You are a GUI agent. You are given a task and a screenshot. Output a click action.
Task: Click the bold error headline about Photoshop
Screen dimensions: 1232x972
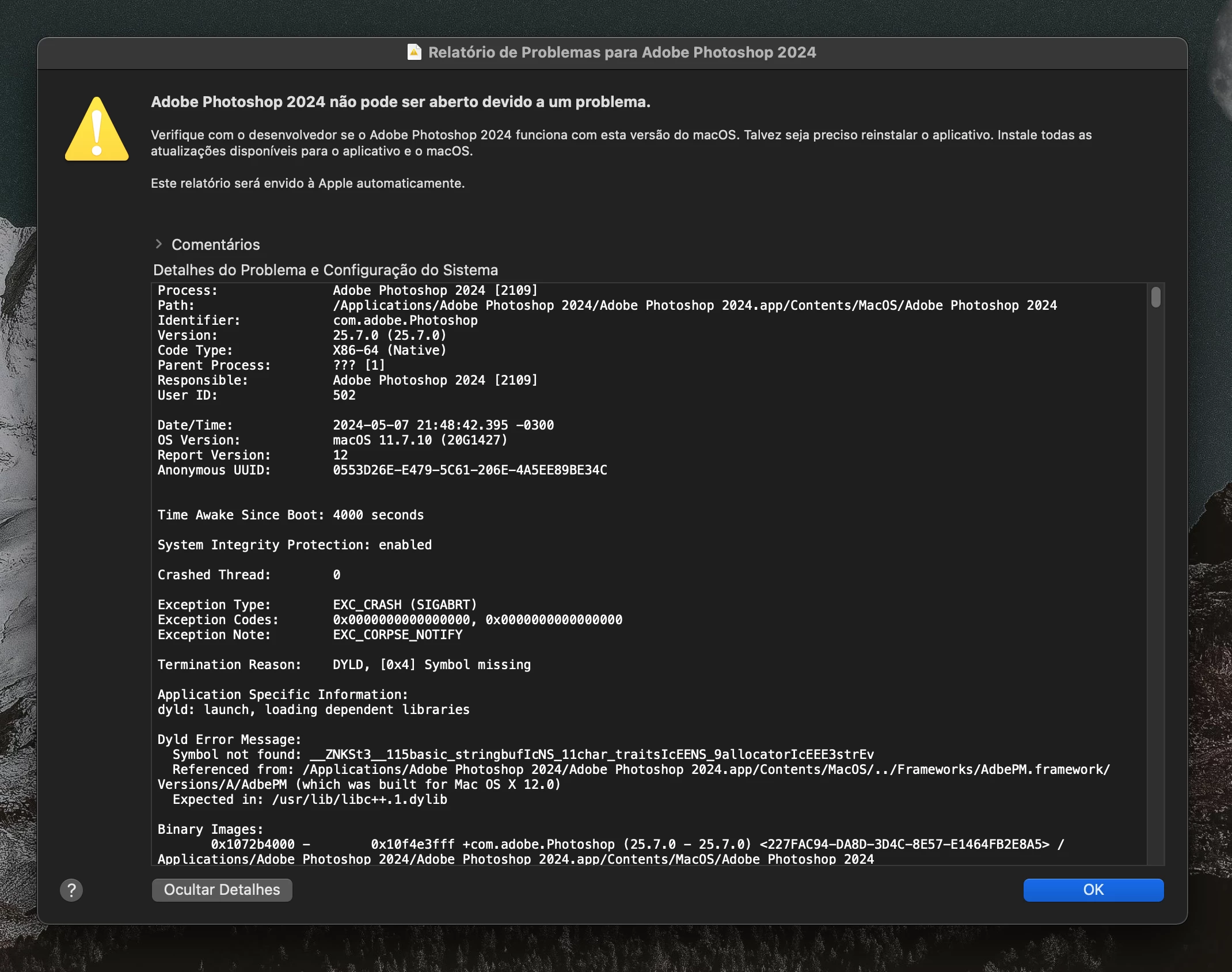tap(401, 102)
